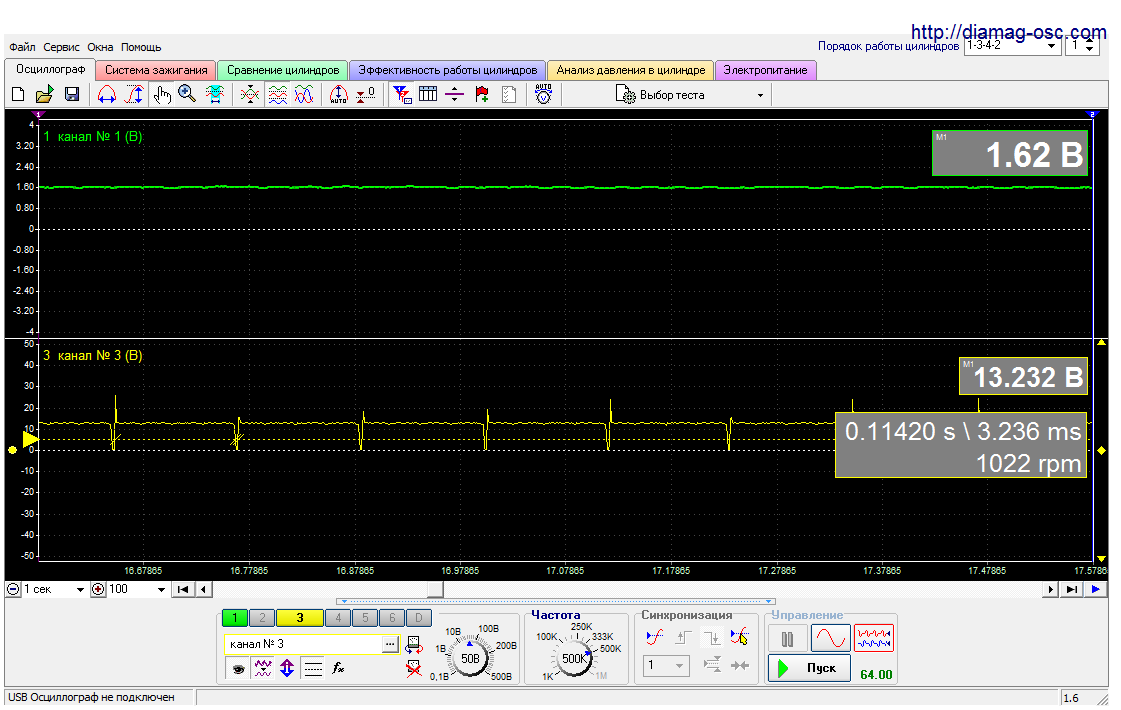
Task: Open the Сервис menu
Action: point(61,47)
